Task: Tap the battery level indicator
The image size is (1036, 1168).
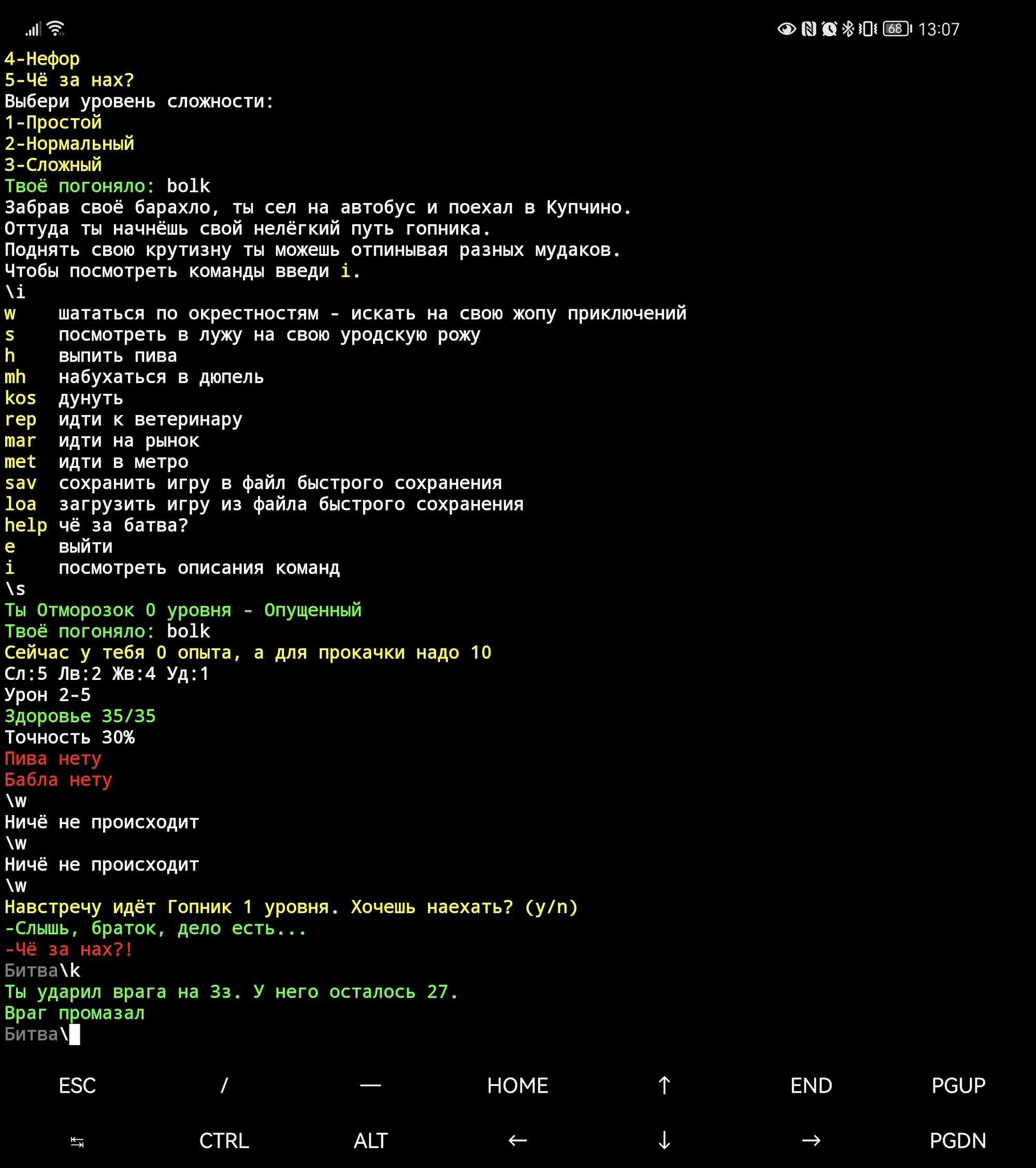Action: (x=897, y=29)
